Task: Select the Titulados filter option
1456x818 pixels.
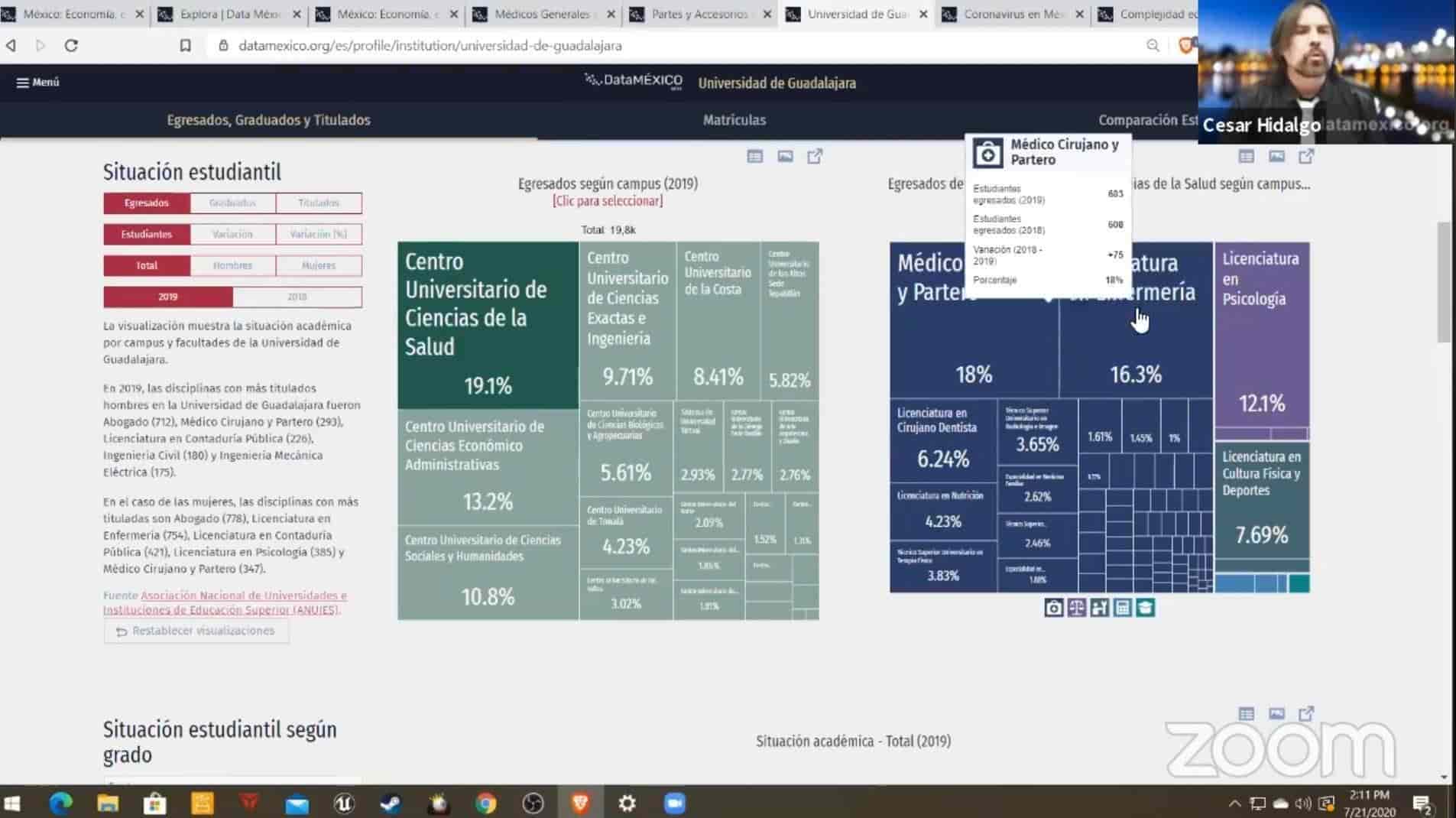Action: tap(319, 203)
